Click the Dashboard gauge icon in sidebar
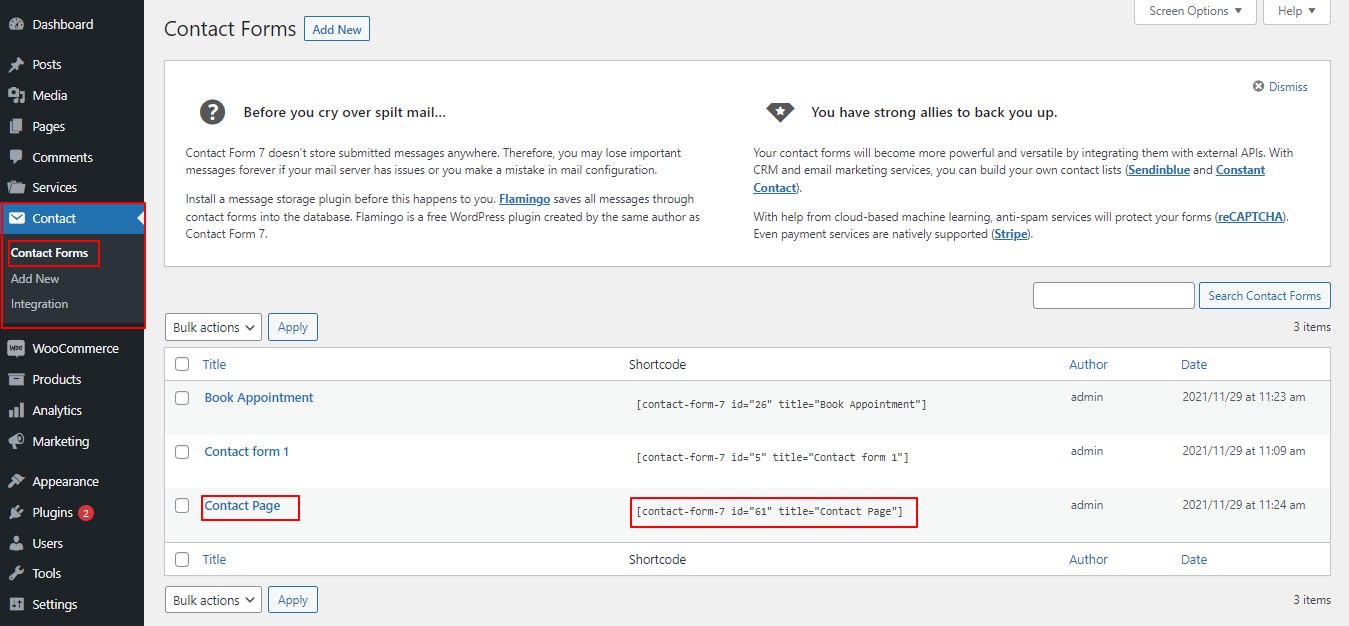The height and width of the screenshot is (626, 1349). [x=16, y=24]
